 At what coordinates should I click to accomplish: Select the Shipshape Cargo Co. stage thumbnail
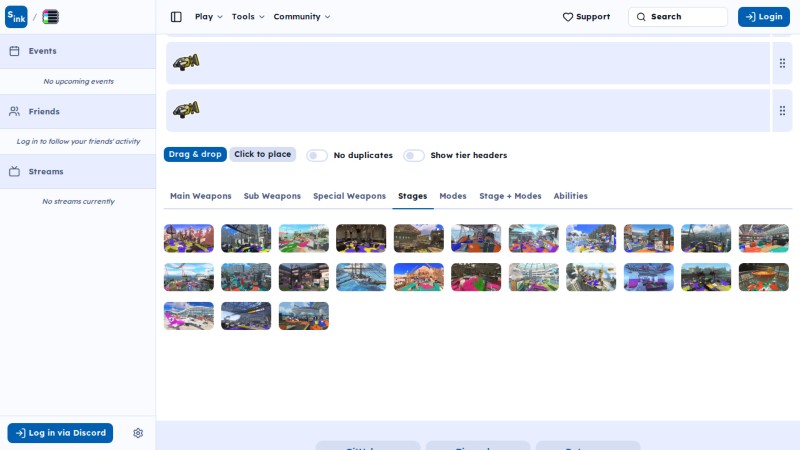pyautogui.click(x=648, y=277)
